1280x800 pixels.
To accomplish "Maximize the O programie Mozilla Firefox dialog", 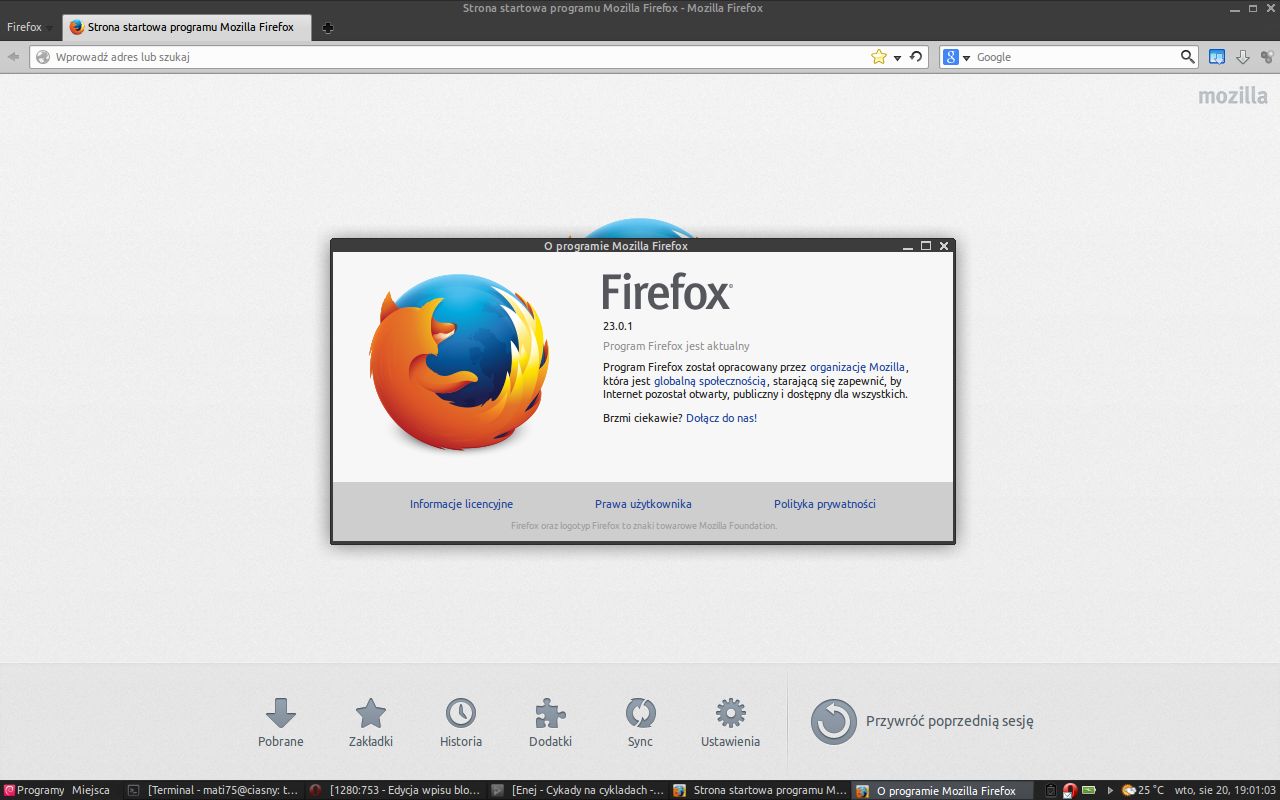I will pos(926,246).
